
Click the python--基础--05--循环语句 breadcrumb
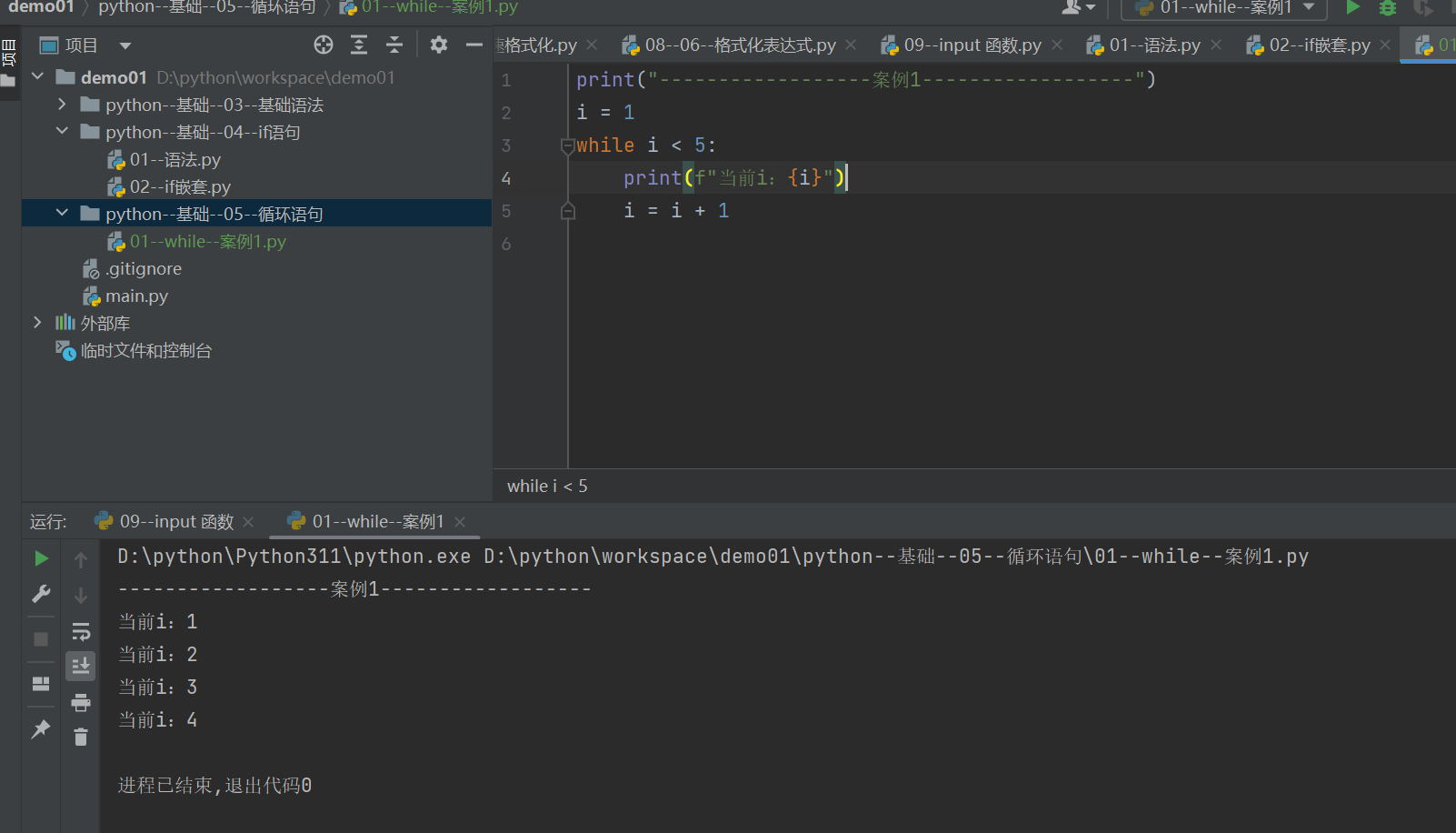[207, 7]
